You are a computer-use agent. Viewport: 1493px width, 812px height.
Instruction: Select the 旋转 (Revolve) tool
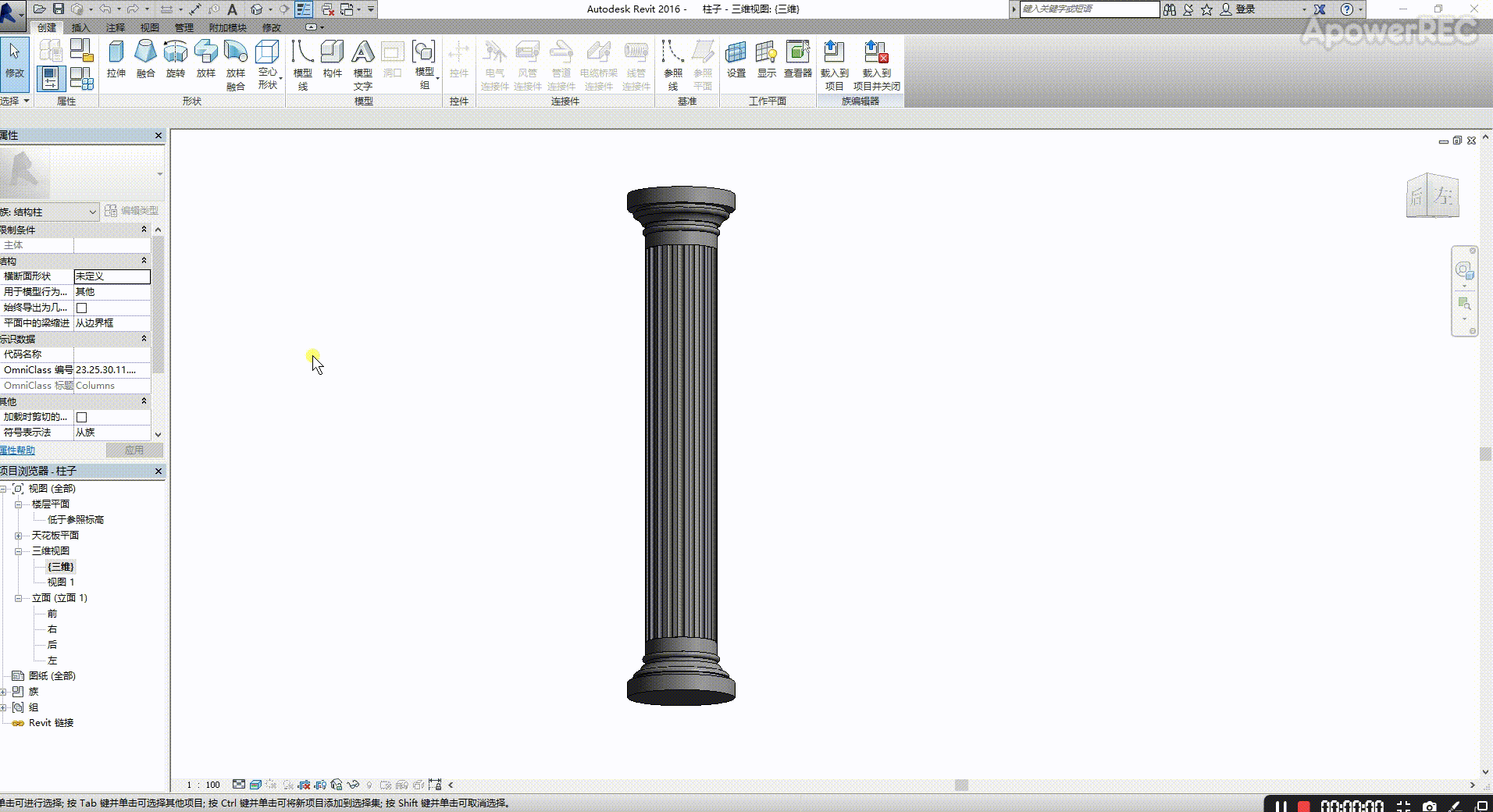point(176,59)
